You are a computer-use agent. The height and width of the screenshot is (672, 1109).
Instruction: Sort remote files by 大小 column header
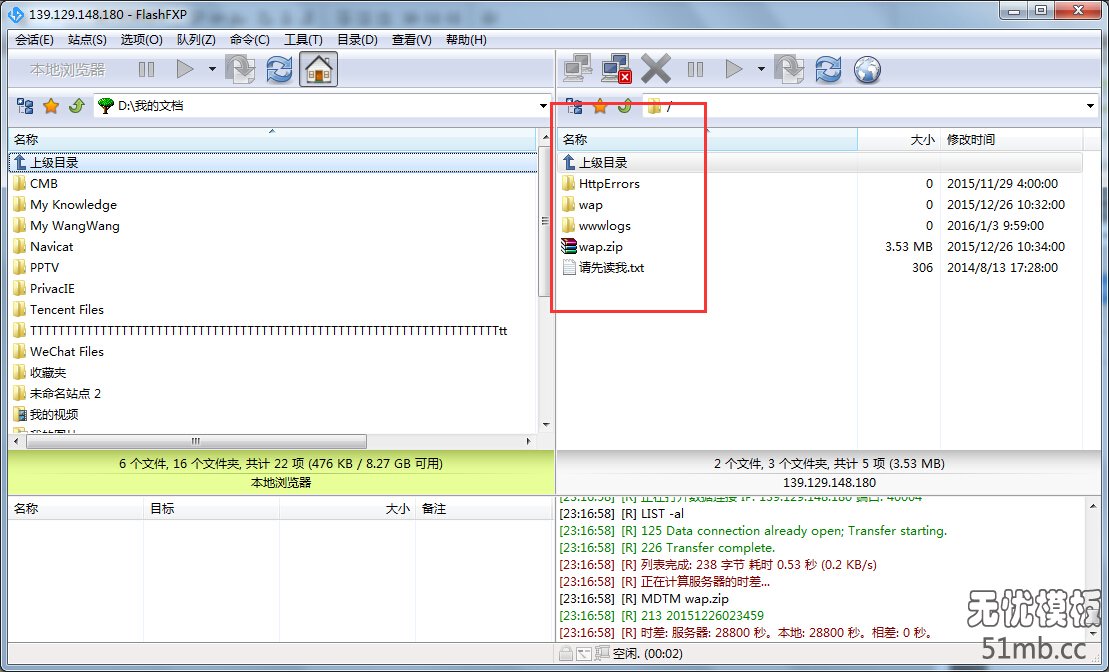point(899,139)
